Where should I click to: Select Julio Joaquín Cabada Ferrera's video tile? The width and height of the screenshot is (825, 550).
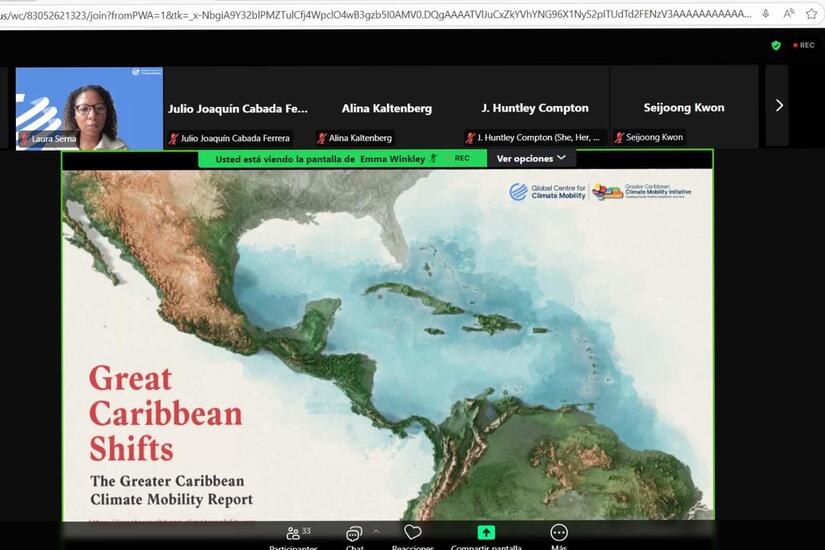point(238,108)
